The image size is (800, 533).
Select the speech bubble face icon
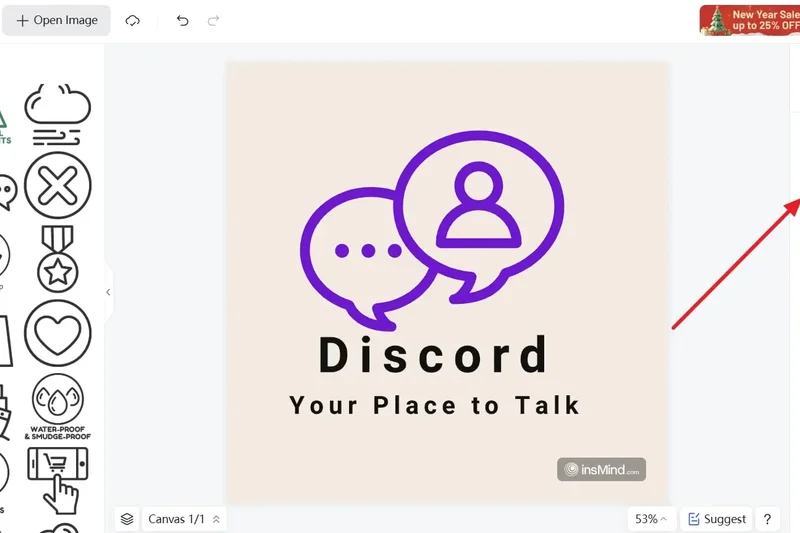pyautogui.click(x=7, y=192)
